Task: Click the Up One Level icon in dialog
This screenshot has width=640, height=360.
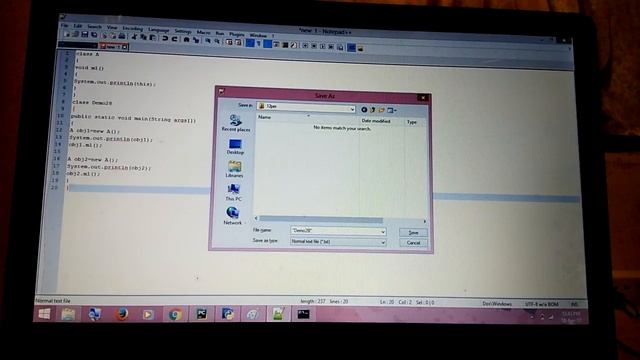Action: point(373,110)
